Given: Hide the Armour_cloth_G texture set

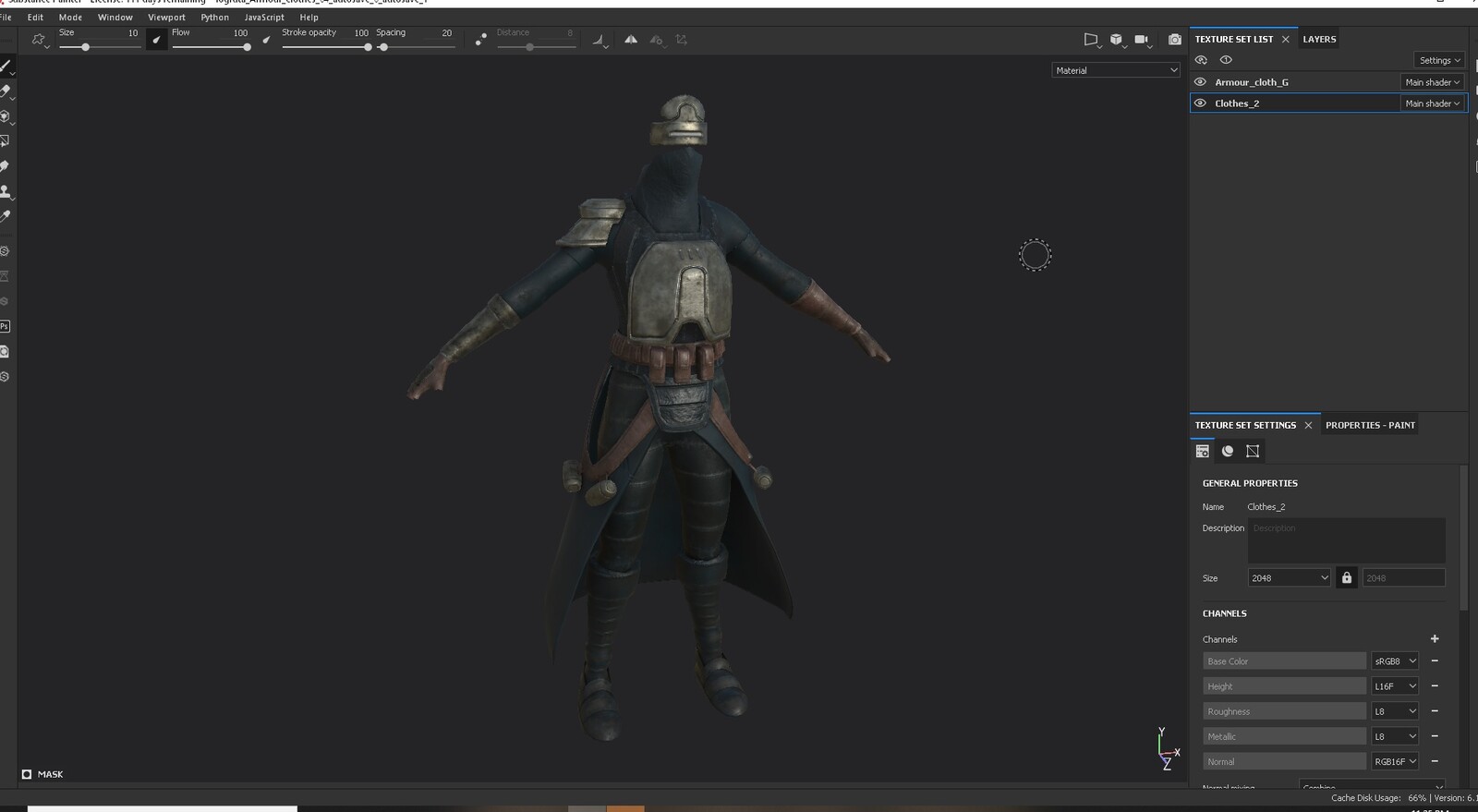Looking at the screenshot, I should [1200, 82].
